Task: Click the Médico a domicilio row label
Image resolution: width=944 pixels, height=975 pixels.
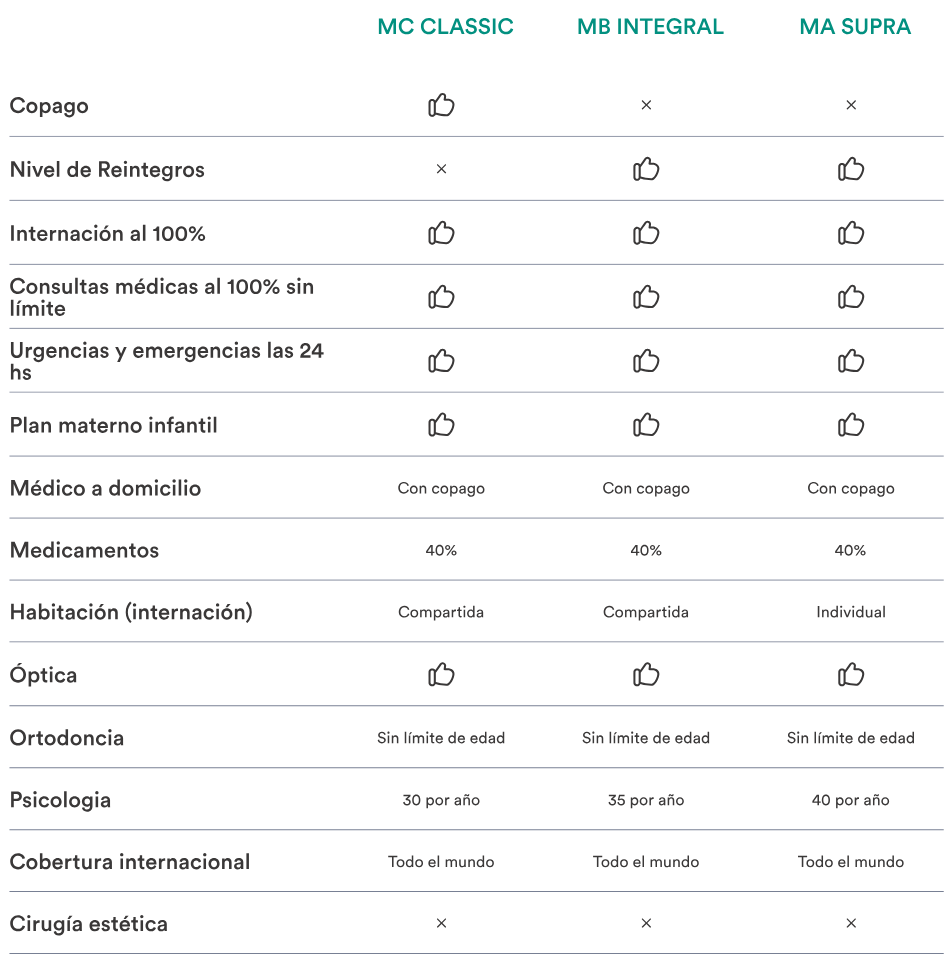Action: pyautogui.click(x=105, y=488)
